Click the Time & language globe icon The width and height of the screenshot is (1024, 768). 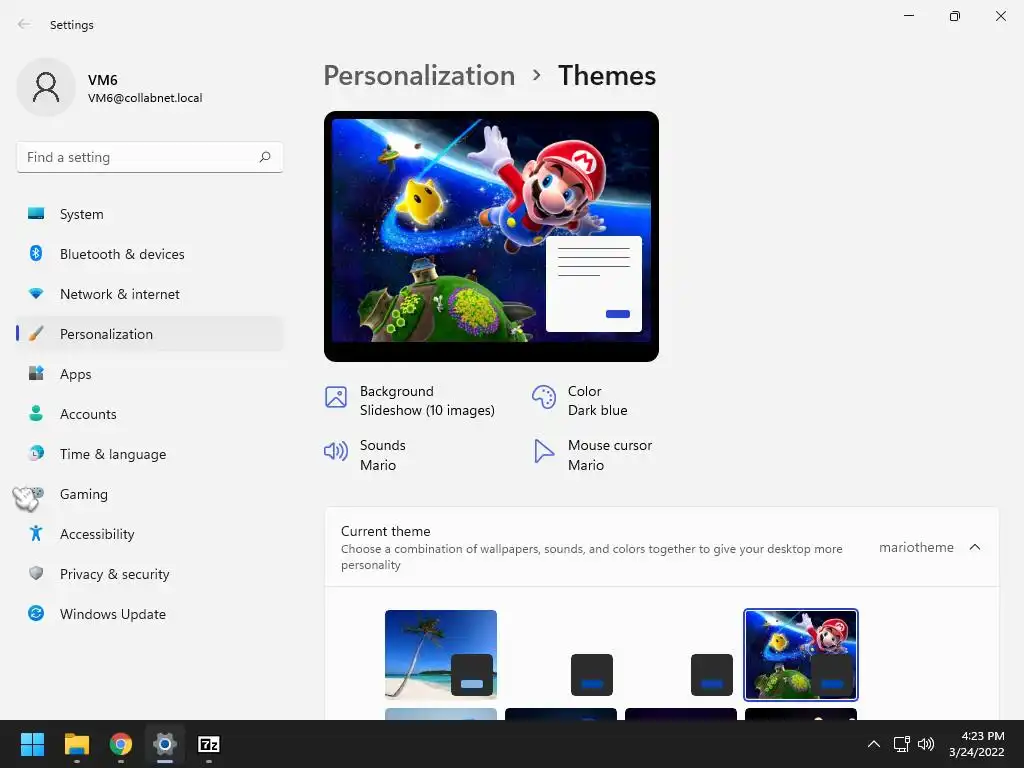tap(36, 453)
